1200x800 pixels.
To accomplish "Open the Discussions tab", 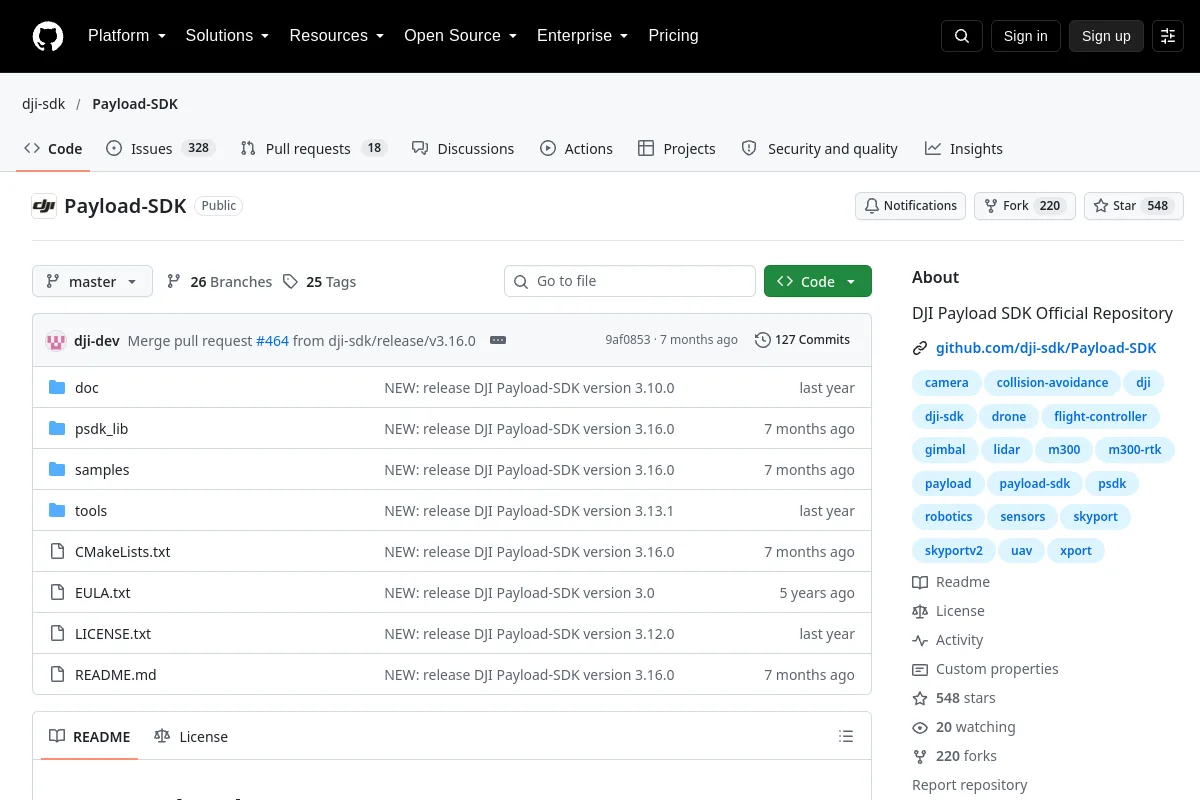I will pyautogui.click(x=463, y=148).
